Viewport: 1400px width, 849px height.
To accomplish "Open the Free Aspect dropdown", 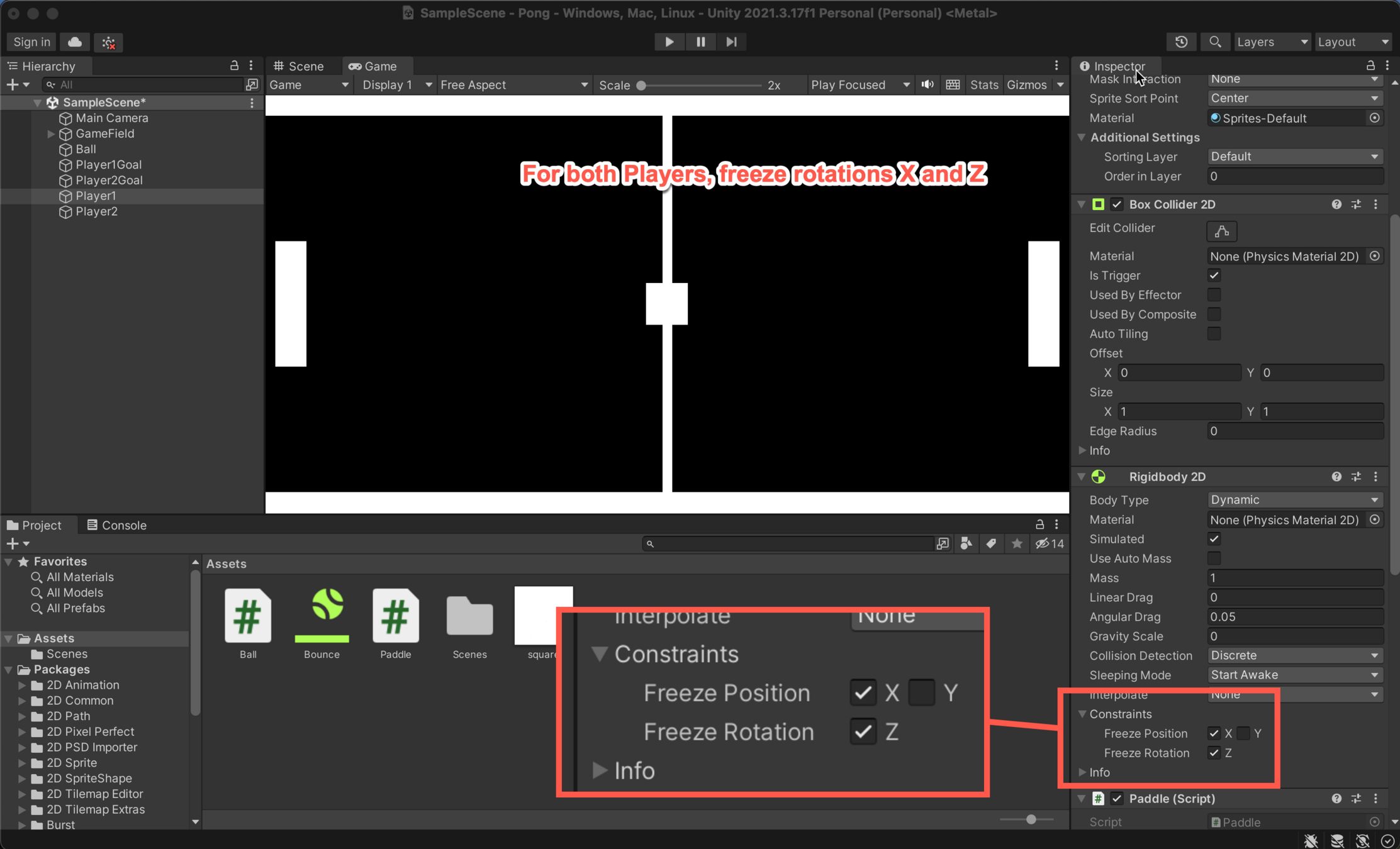I will coord(513,85).
